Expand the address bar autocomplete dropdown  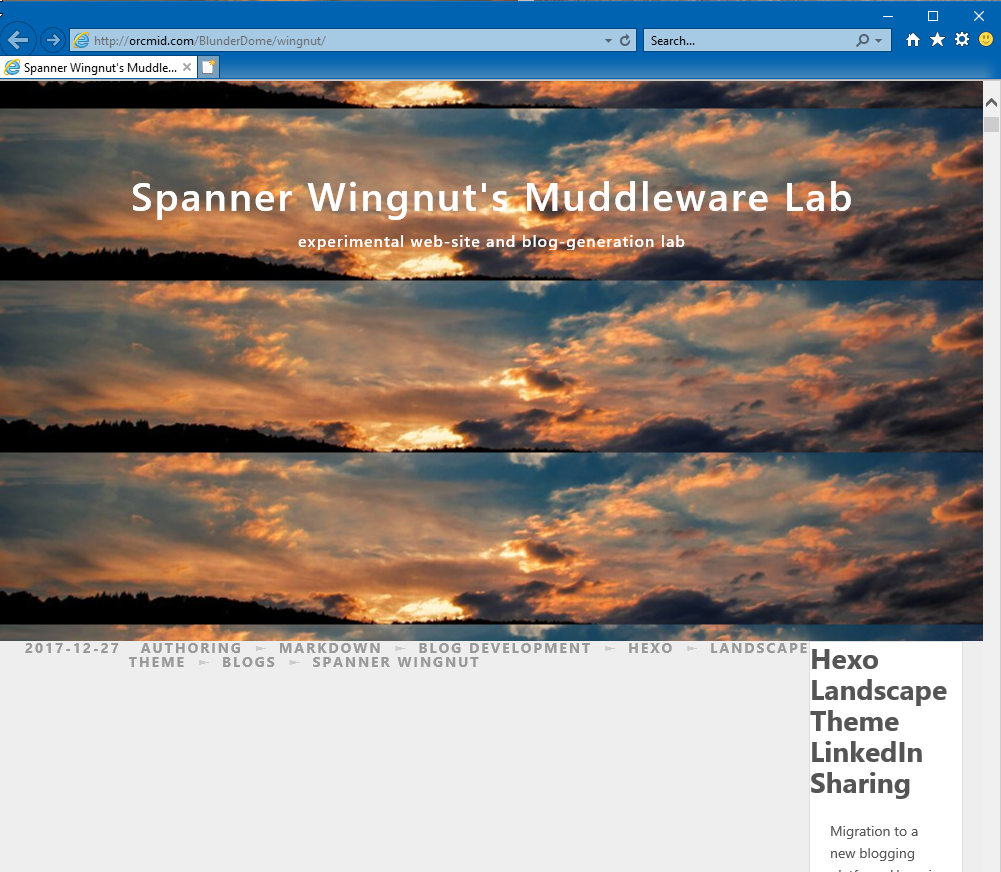coord(608,41)
